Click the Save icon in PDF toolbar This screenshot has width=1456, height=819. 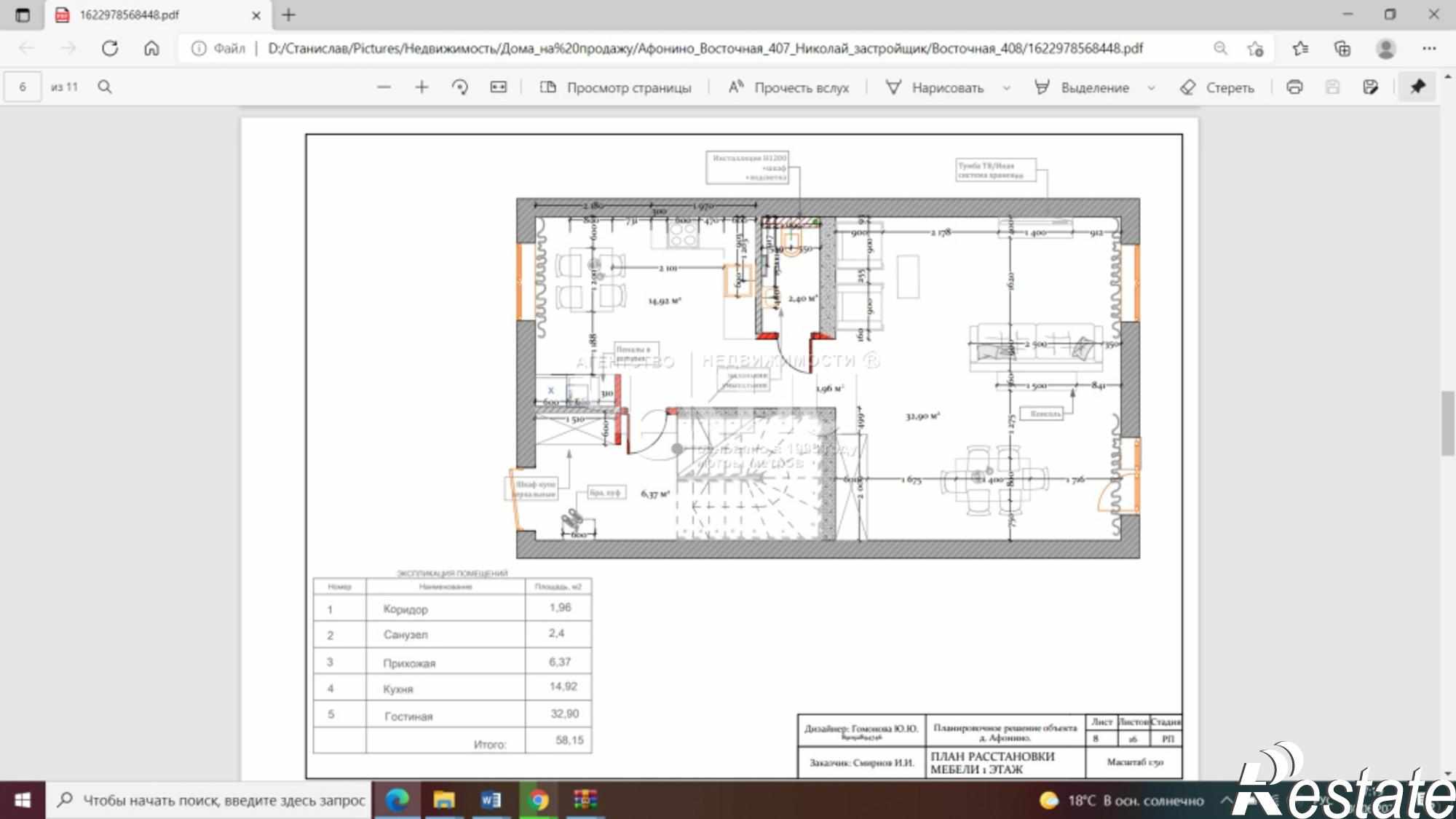point(1332,87)
